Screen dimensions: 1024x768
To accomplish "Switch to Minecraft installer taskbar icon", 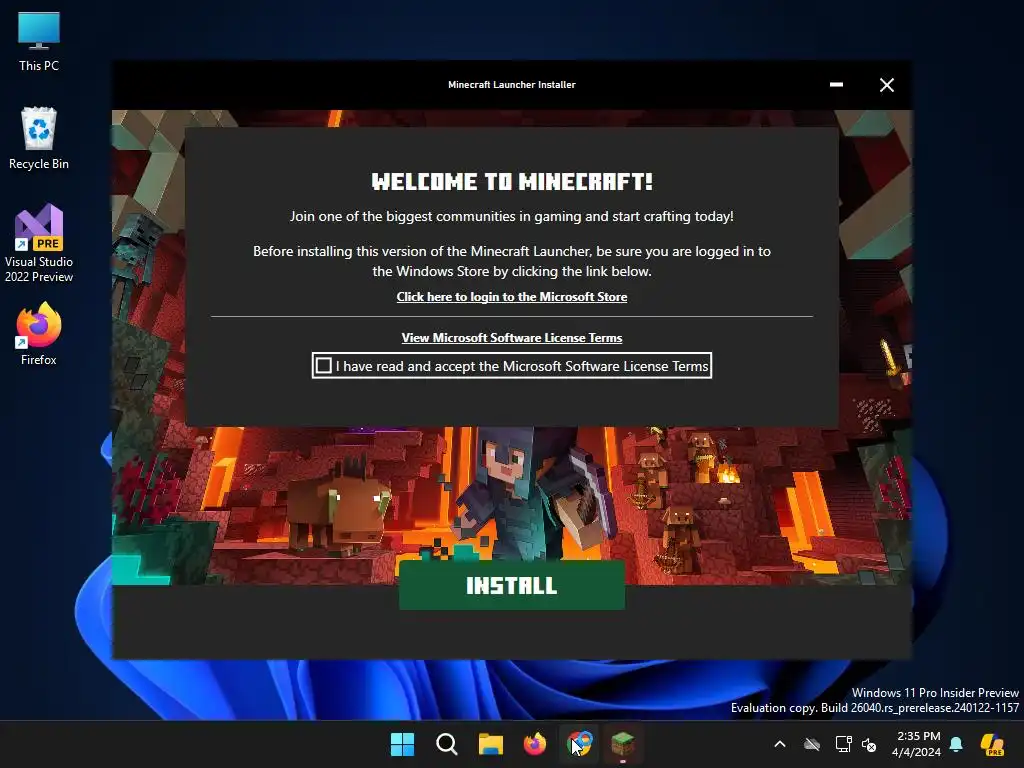I will [x=623, y=744].
